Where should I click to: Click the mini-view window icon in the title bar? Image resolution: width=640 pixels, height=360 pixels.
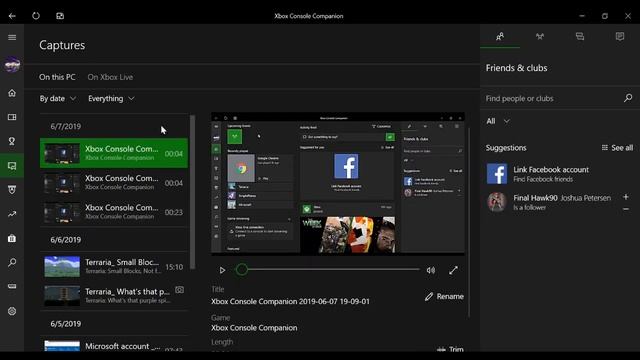[60, 16]
